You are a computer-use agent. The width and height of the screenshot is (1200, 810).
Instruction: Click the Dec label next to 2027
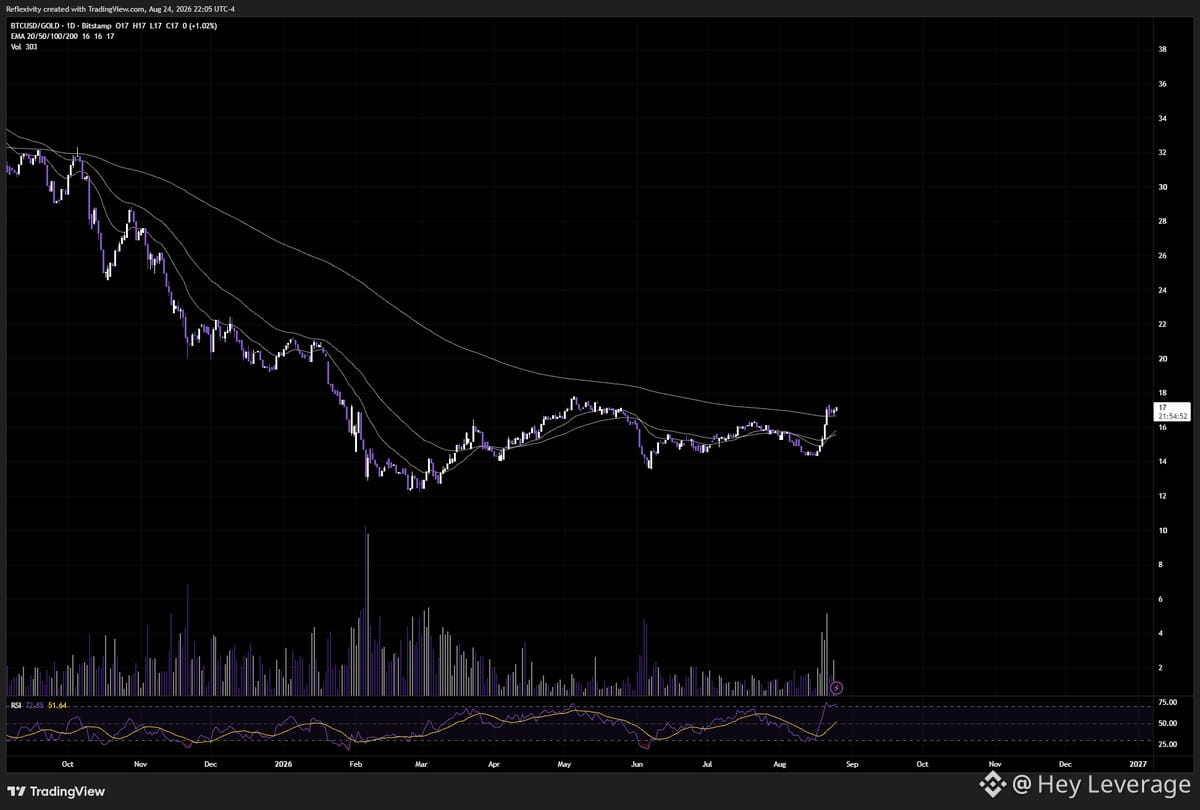[x=1064, y=763]
